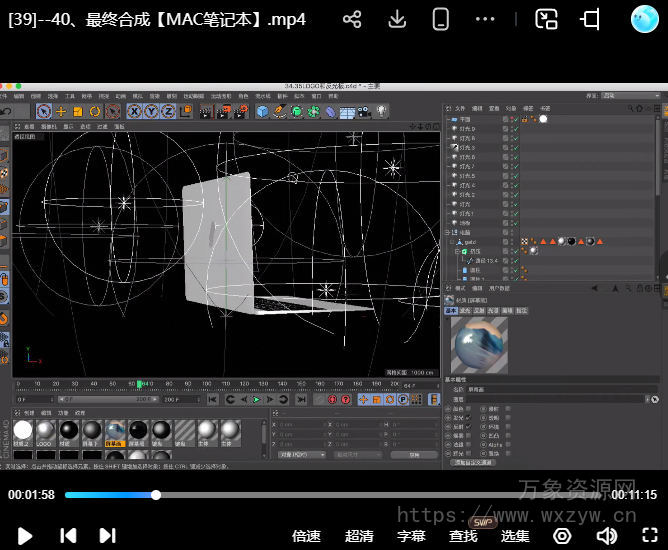Enter fullscreen mode
The image size is (668, 550).
click(648, 536)
